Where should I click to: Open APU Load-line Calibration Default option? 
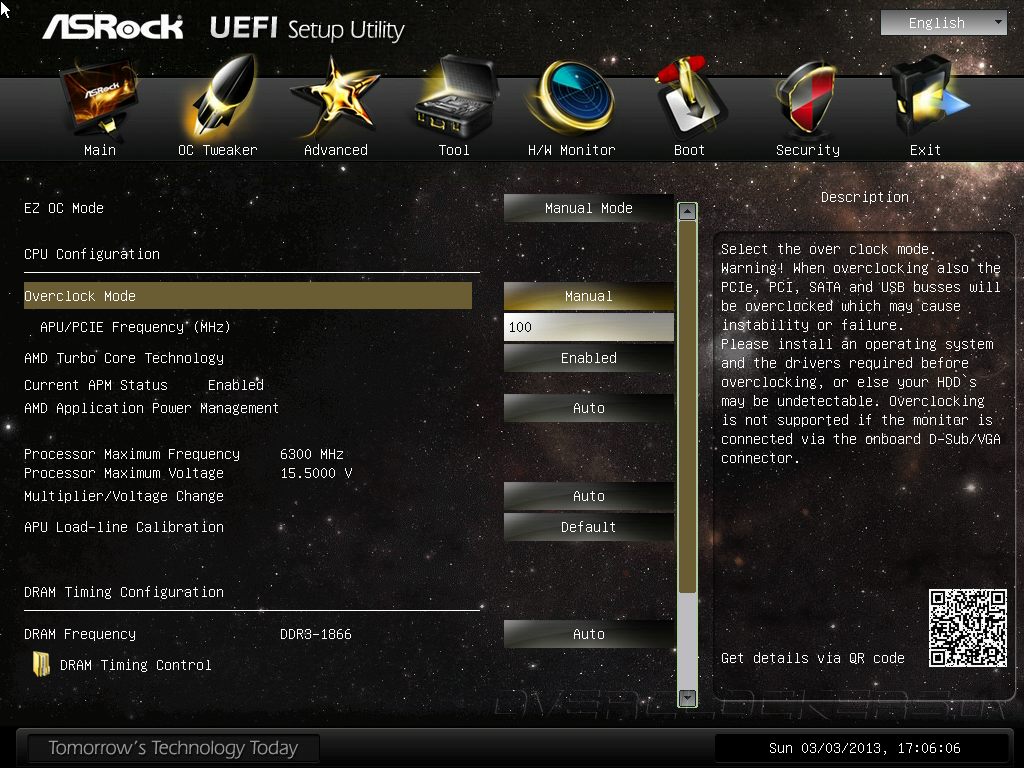588,527
